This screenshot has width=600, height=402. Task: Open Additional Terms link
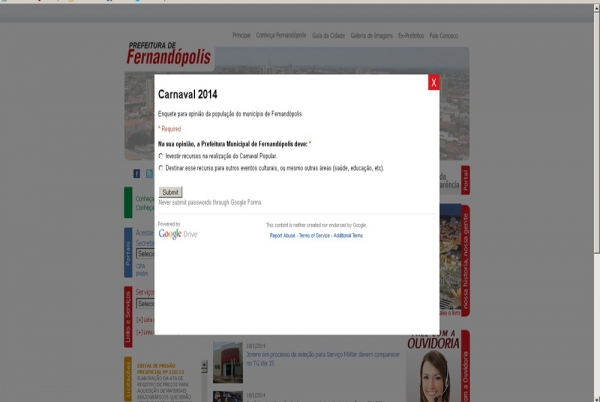point(348,235)
